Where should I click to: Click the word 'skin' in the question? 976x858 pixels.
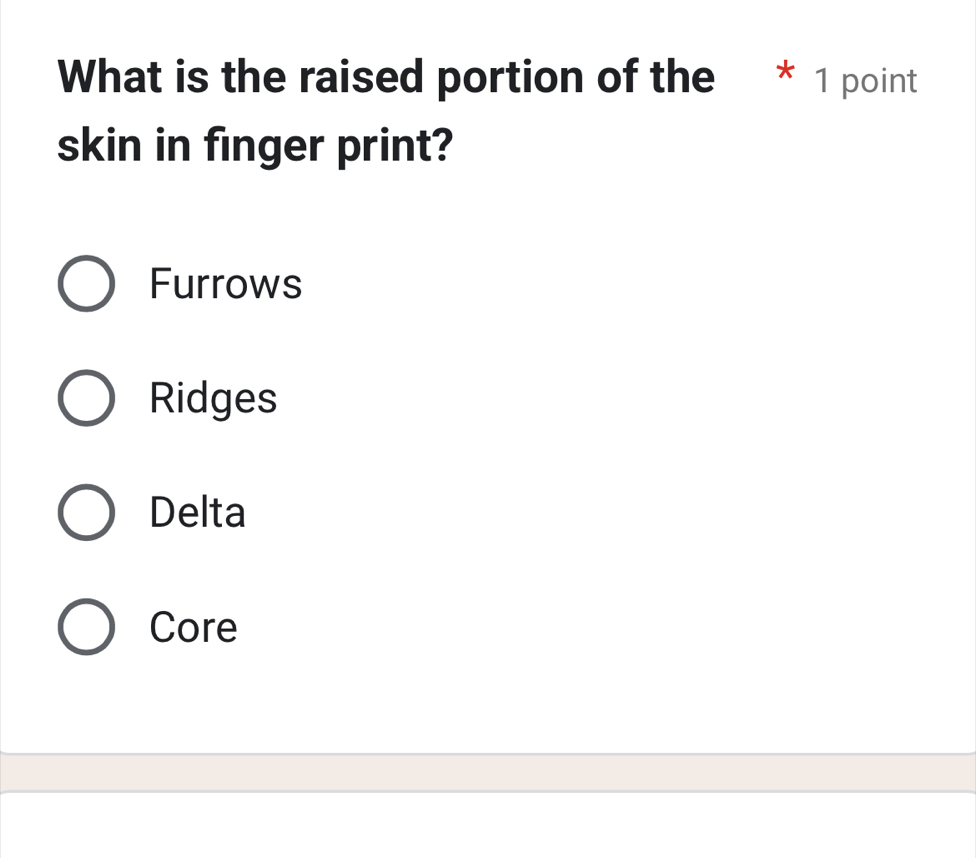95,146
